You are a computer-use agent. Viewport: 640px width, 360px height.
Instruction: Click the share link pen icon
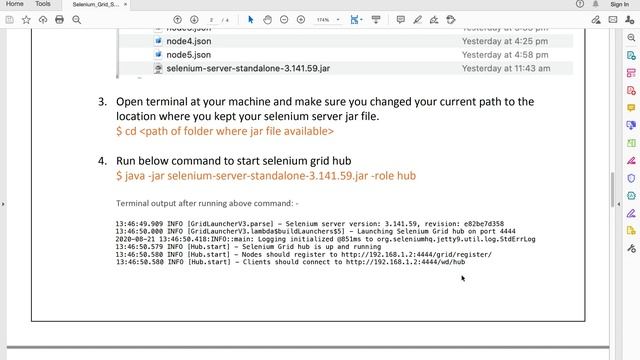(x=596, y=20)
